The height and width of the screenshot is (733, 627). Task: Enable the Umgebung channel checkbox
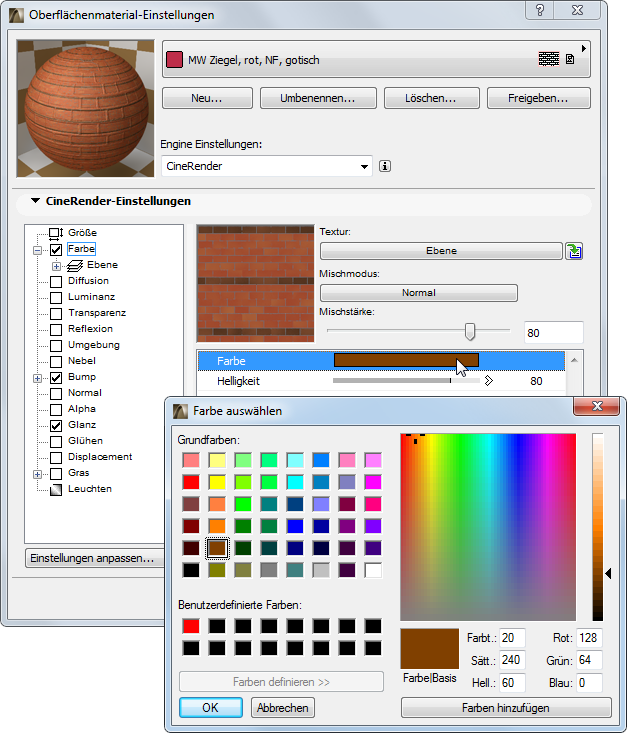click(x=56, y=345)
